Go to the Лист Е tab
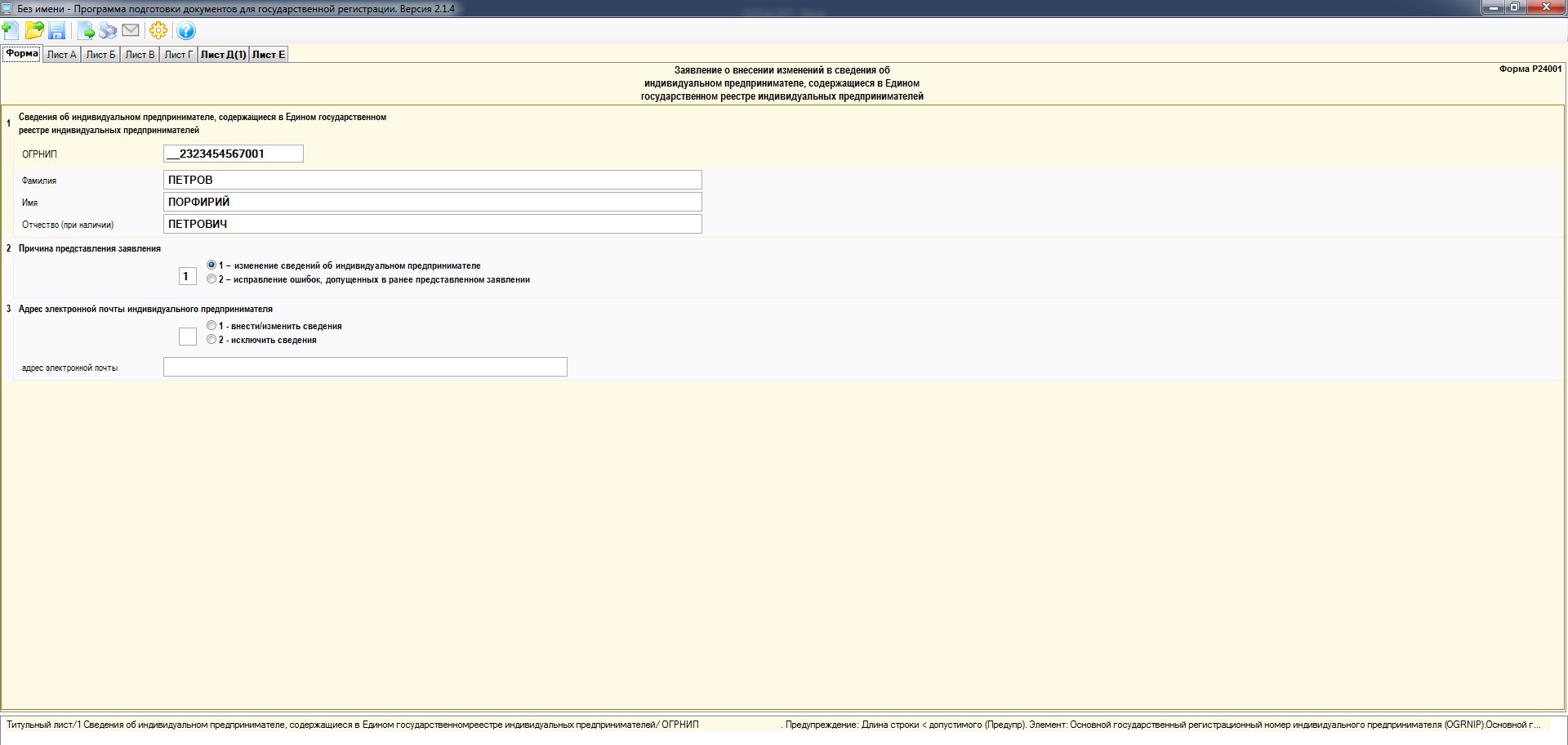The image size is (1568, 745). pyautogui.click(x=268, y=55)
